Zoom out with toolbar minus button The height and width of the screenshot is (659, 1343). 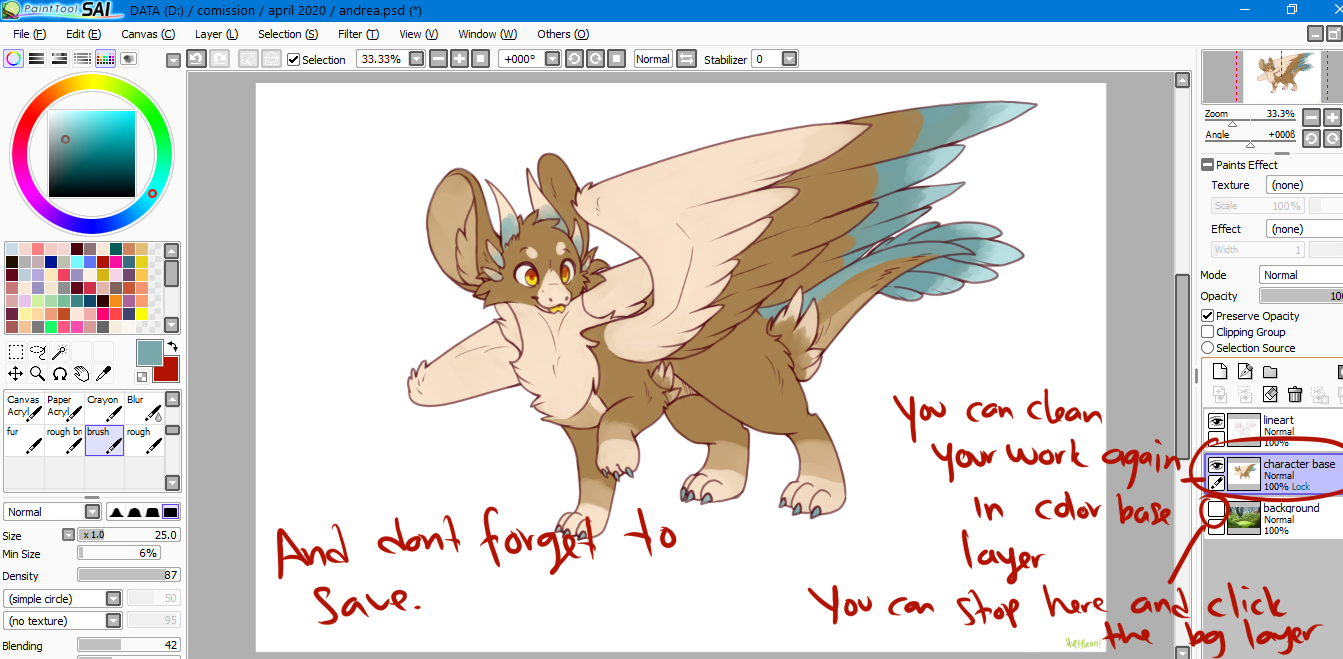(438, 59)
